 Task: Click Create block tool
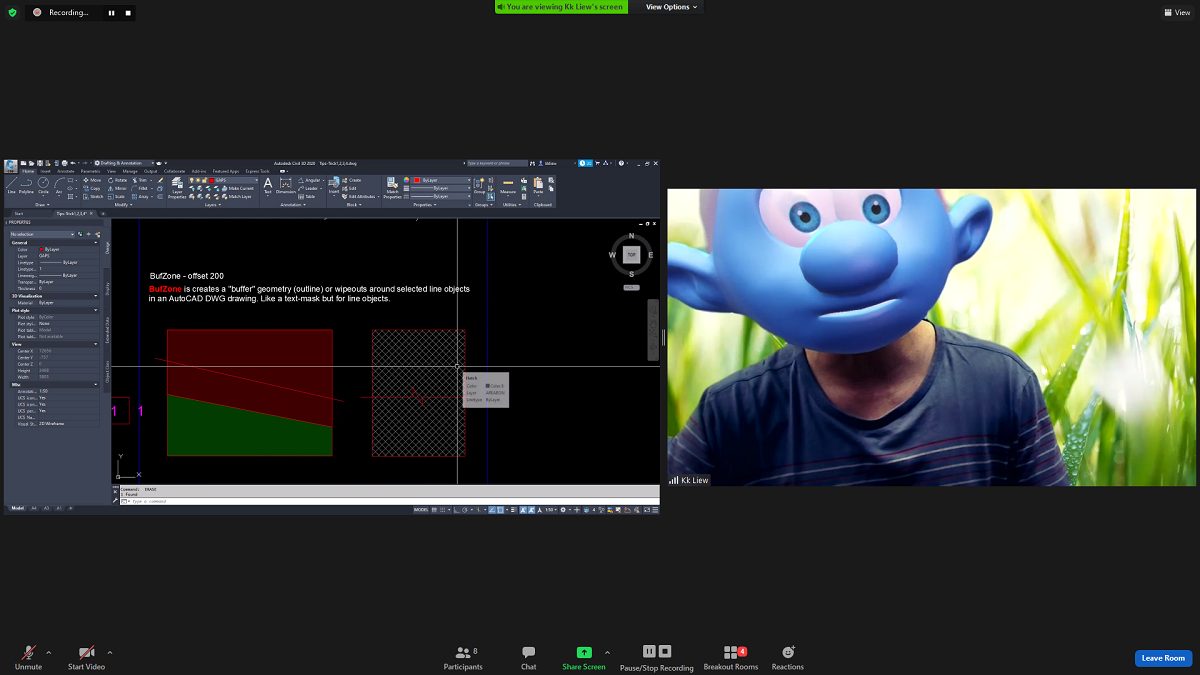(352, 180)
